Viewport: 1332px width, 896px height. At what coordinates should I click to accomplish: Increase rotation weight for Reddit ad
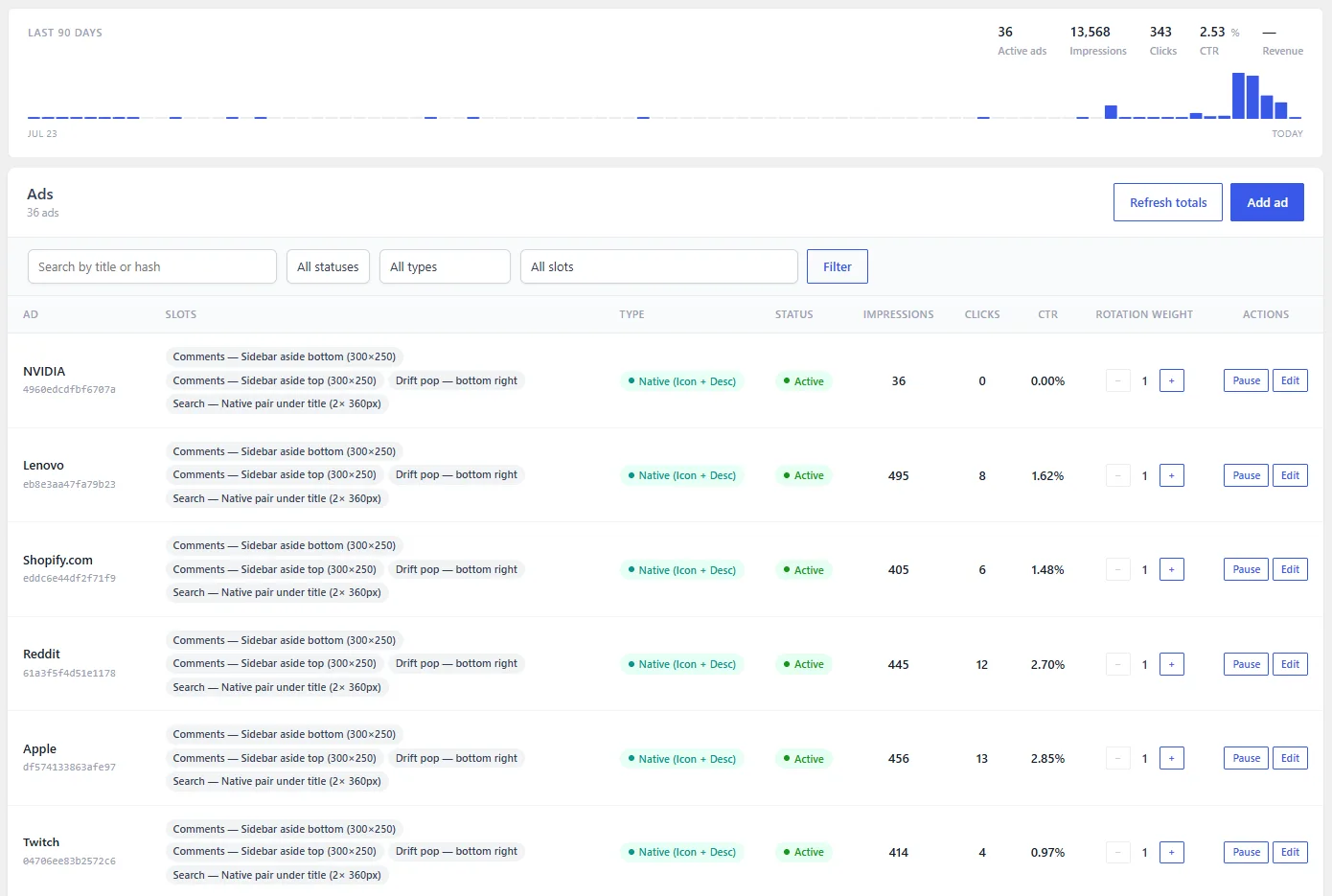(1171, 664)
